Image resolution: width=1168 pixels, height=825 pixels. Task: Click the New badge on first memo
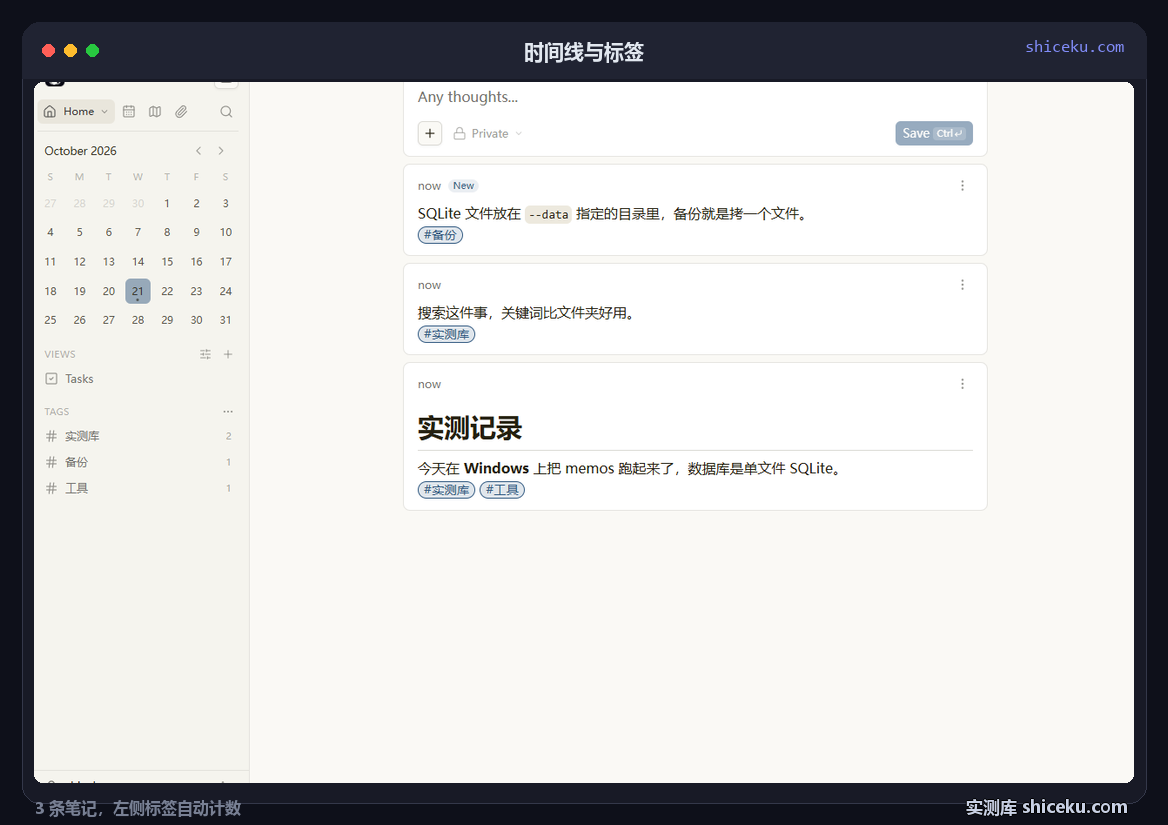pyautogui.click(x=463, y=185)
